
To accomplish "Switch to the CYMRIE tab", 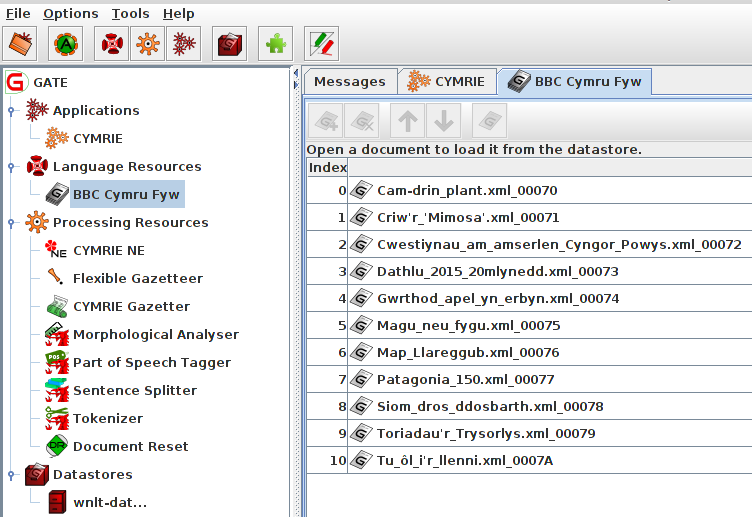I will tap(446, 82).
